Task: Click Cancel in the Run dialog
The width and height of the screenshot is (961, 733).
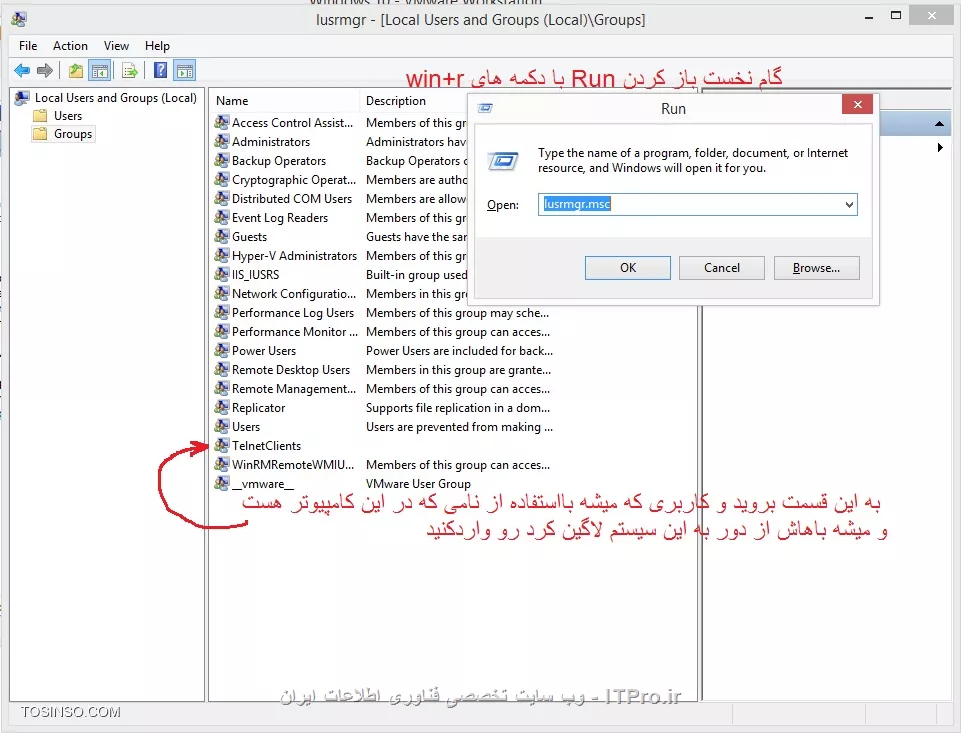Action: (722, 268)
